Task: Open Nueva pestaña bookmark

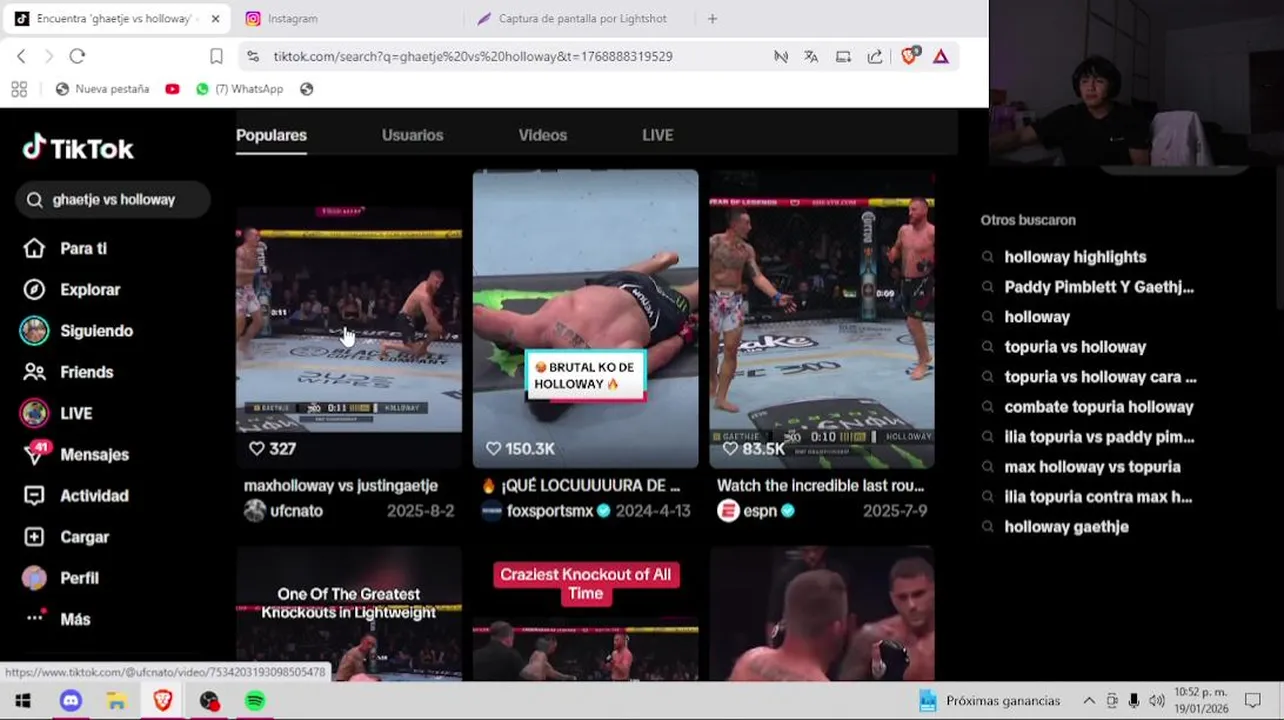Action: pos(102,89)
